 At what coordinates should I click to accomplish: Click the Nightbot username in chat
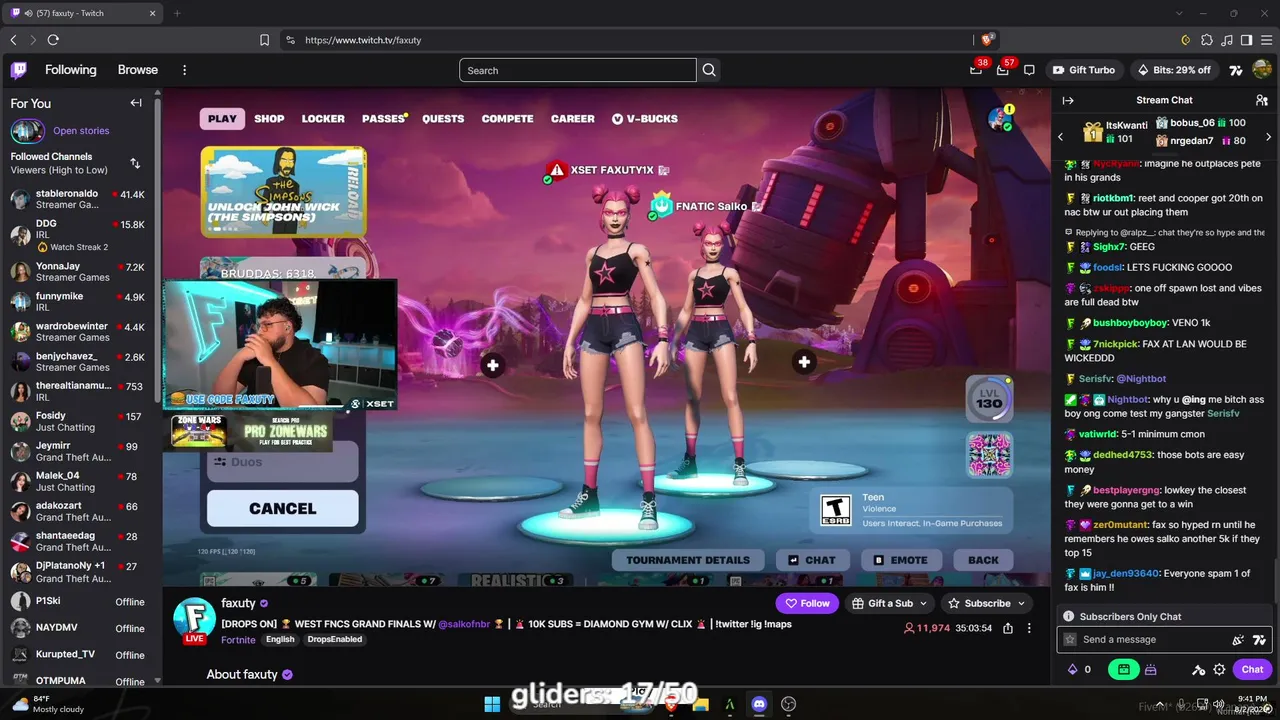coord(1129,400)
